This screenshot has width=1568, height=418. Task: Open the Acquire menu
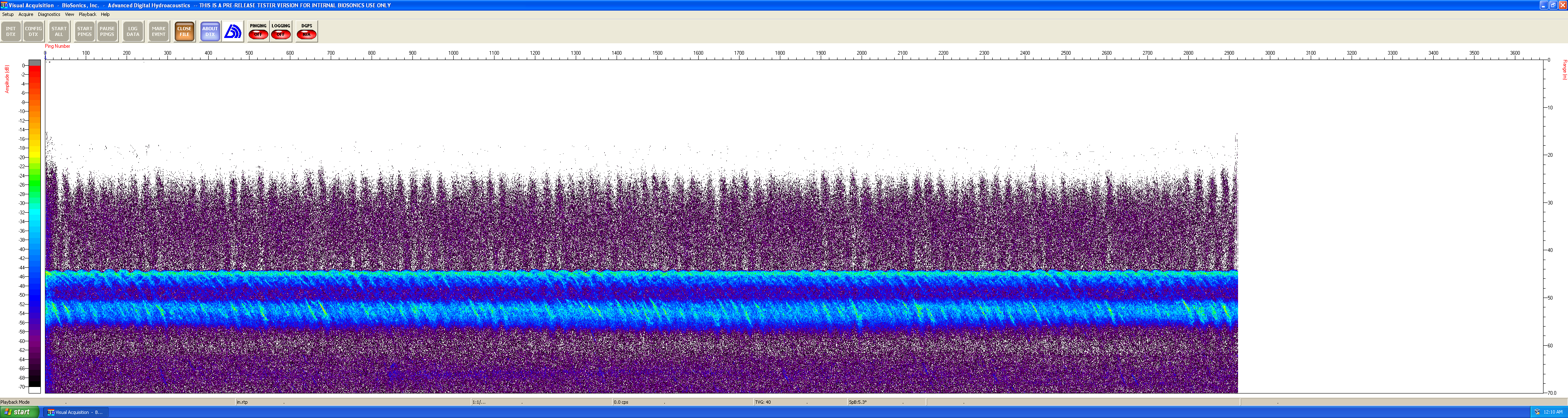click(26, 14)
